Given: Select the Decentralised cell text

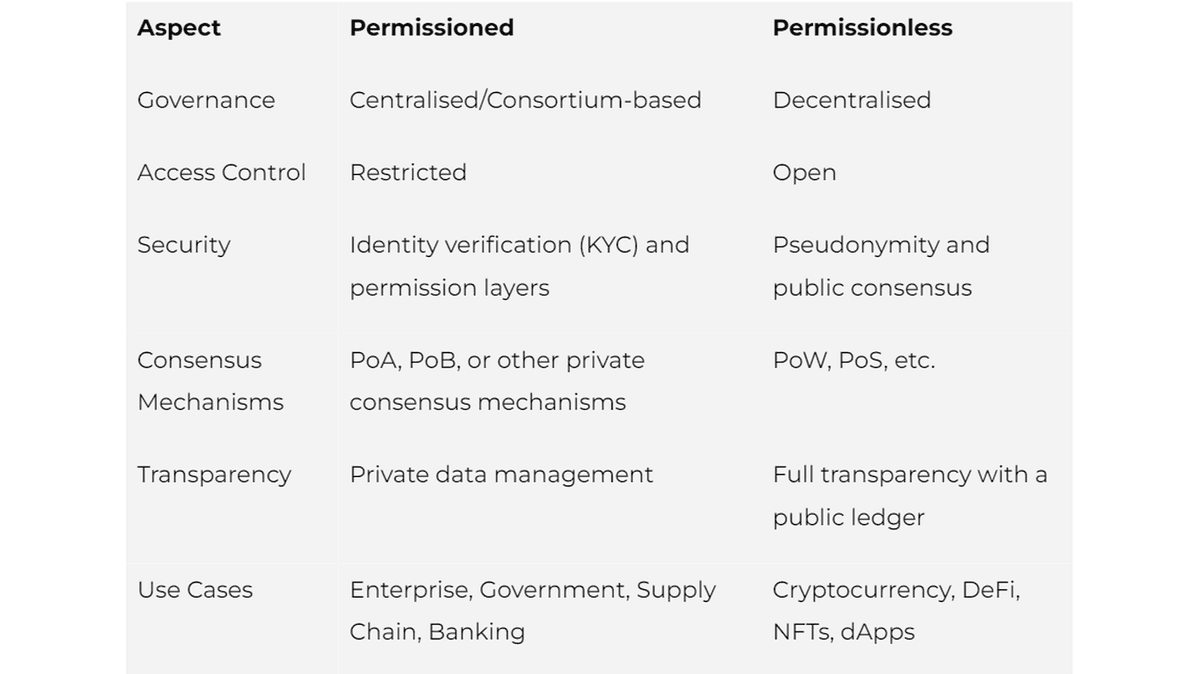Looking at the screenshot, I should point(851,100).
